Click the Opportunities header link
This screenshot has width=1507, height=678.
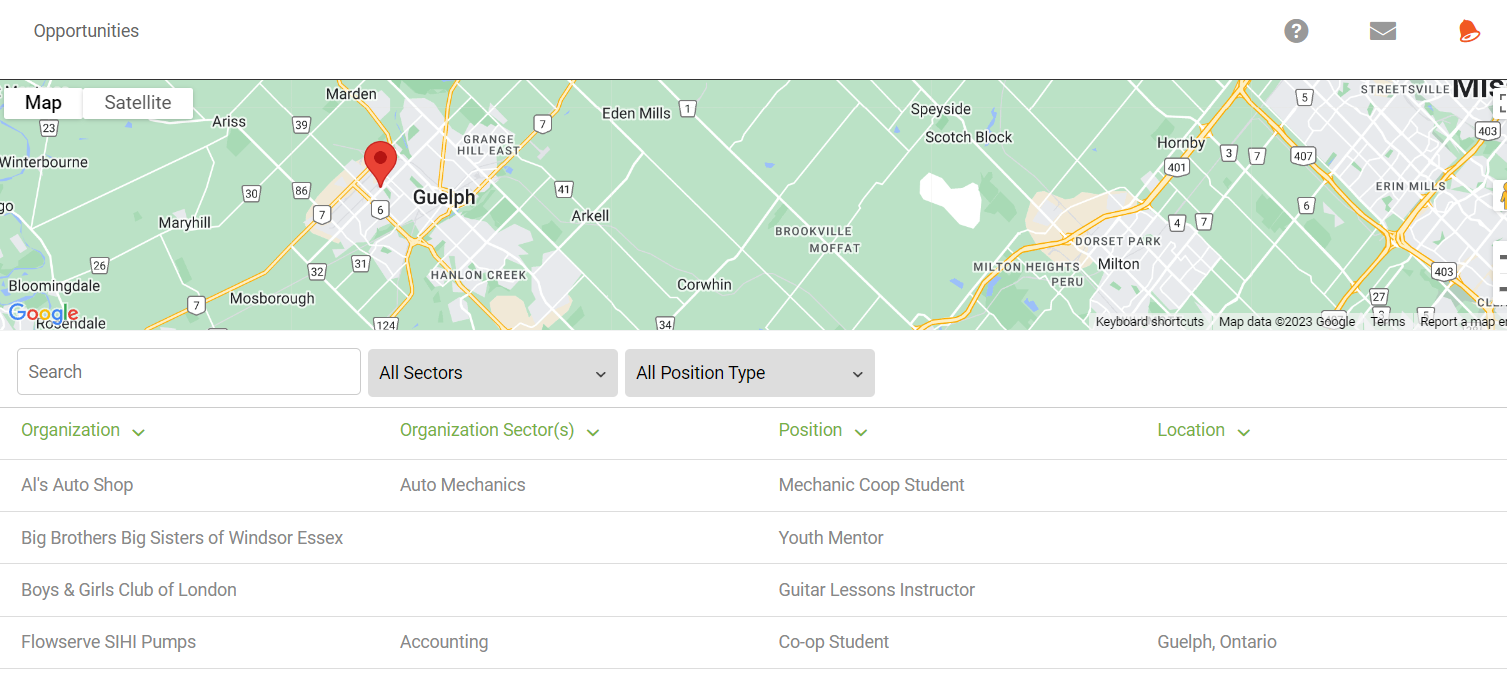pyautogui.click(x=86, y=31)
